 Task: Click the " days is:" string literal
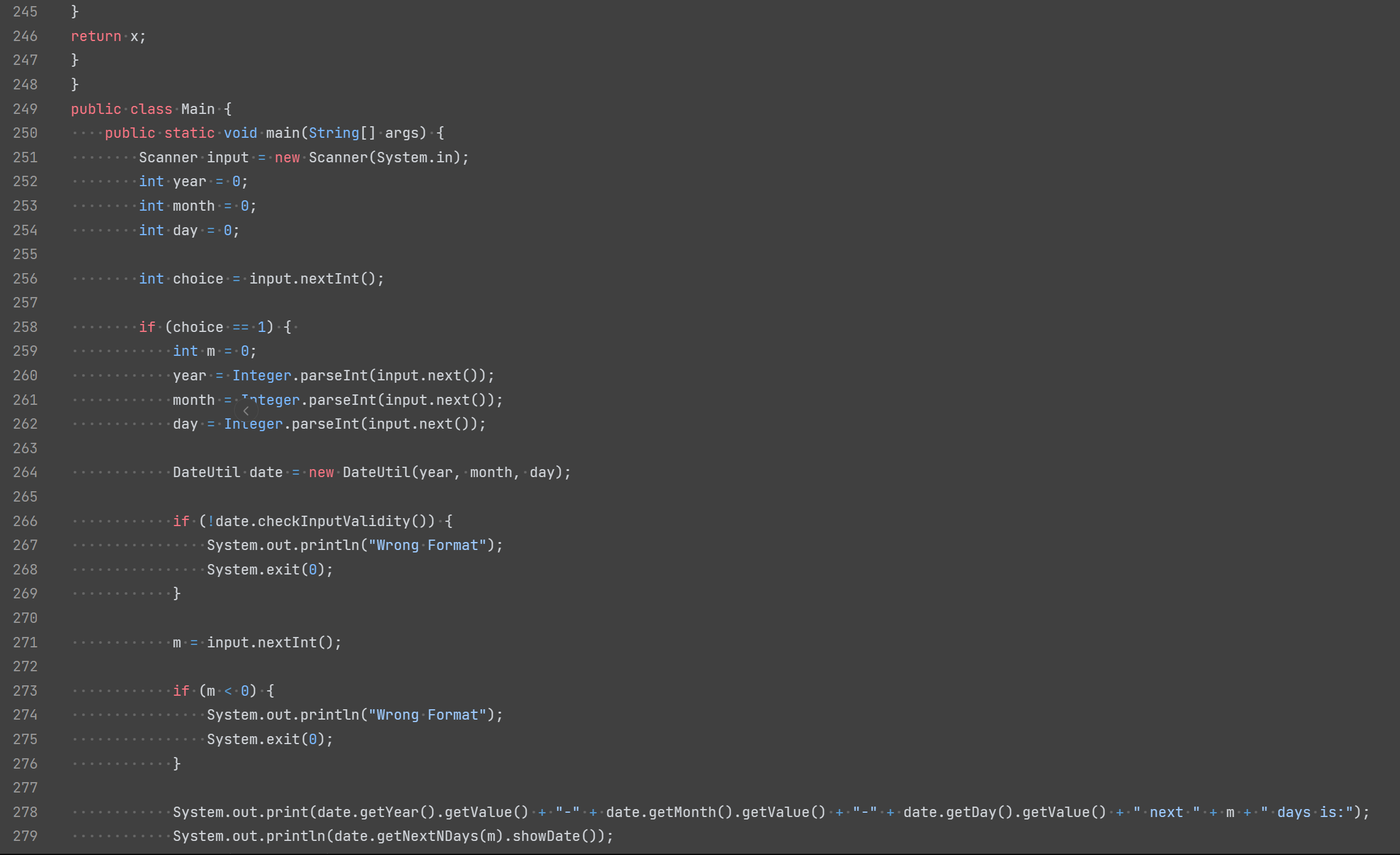pyautogui.click(x=1306, y=812)
